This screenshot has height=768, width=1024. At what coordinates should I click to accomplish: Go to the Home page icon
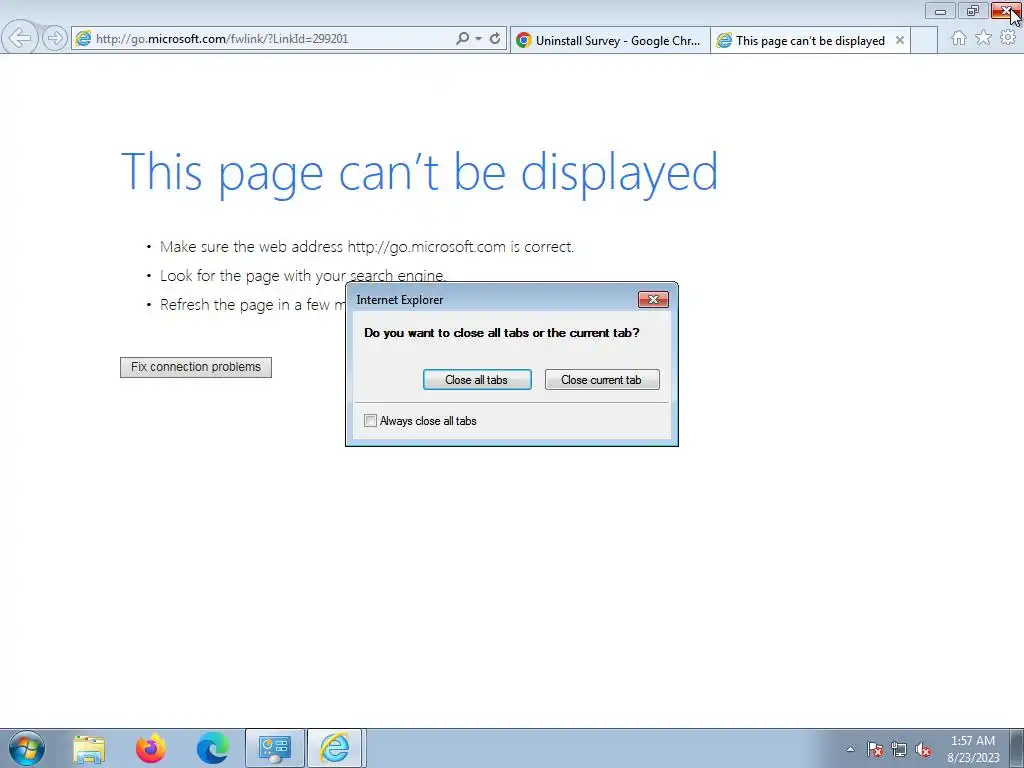click(959, 38)
